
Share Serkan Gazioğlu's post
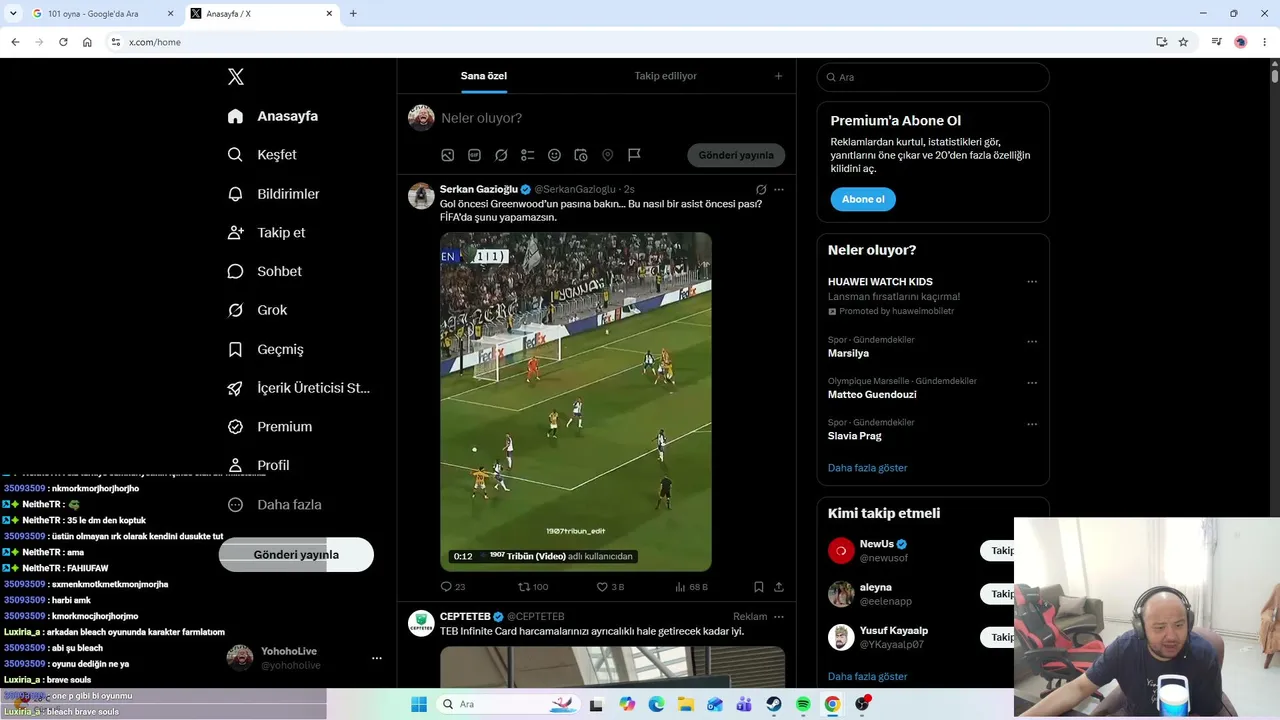779,587
